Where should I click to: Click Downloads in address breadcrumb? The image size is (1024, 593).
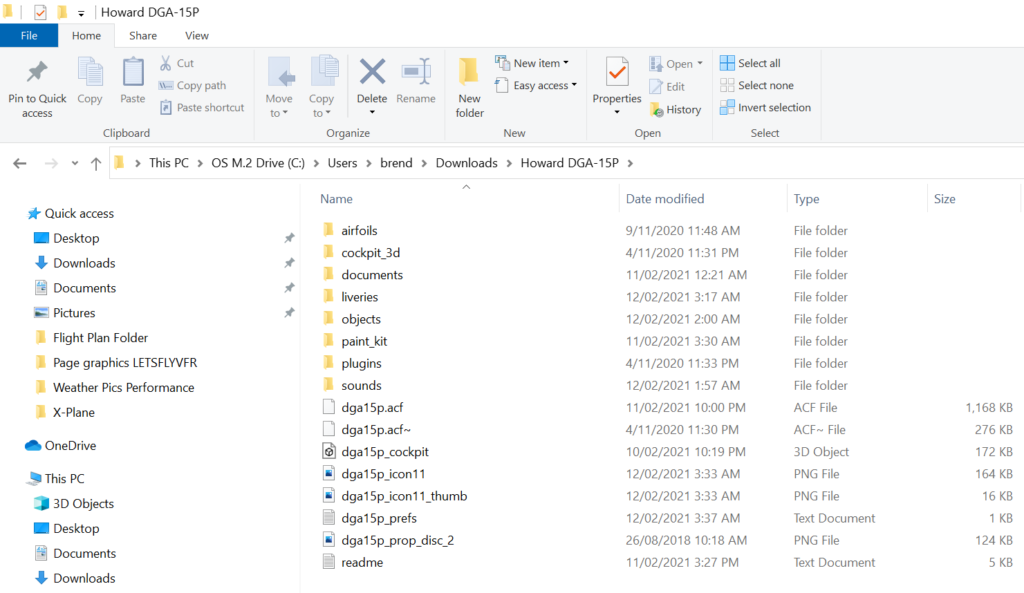(466, 163)
